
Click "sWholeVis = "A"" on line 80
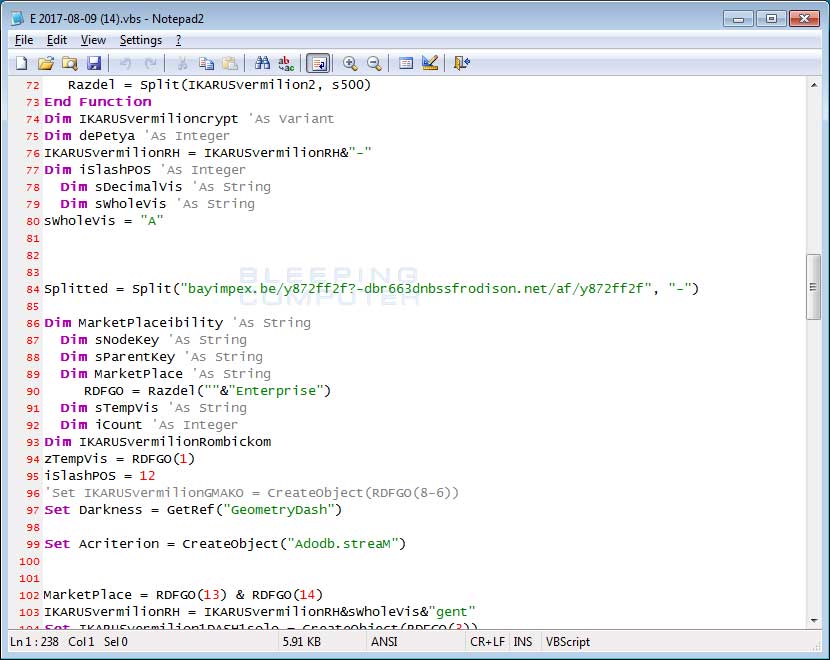[104, 221]
